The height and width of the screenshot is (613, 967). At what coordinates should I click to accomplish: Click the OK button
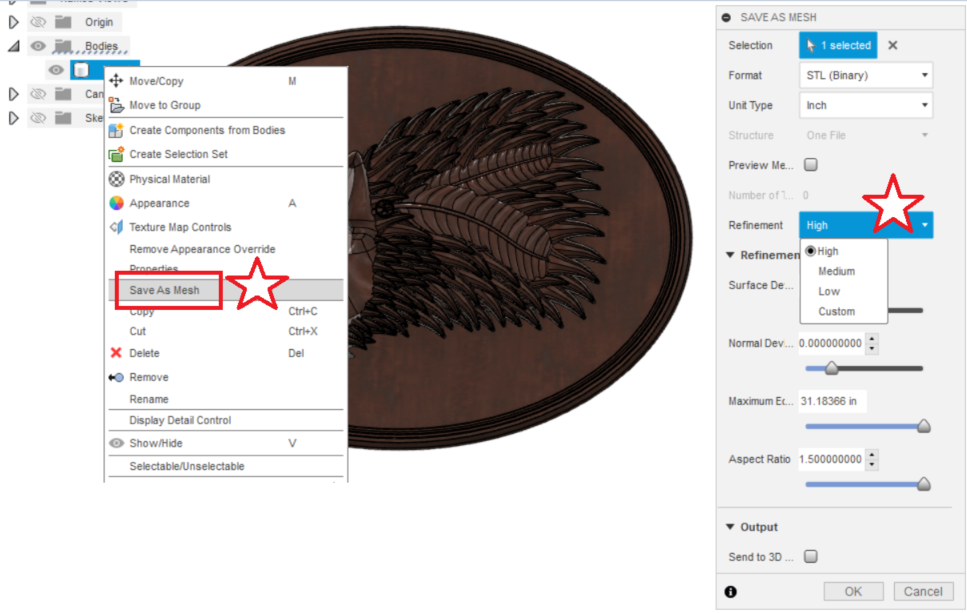(x=853, y=591)
